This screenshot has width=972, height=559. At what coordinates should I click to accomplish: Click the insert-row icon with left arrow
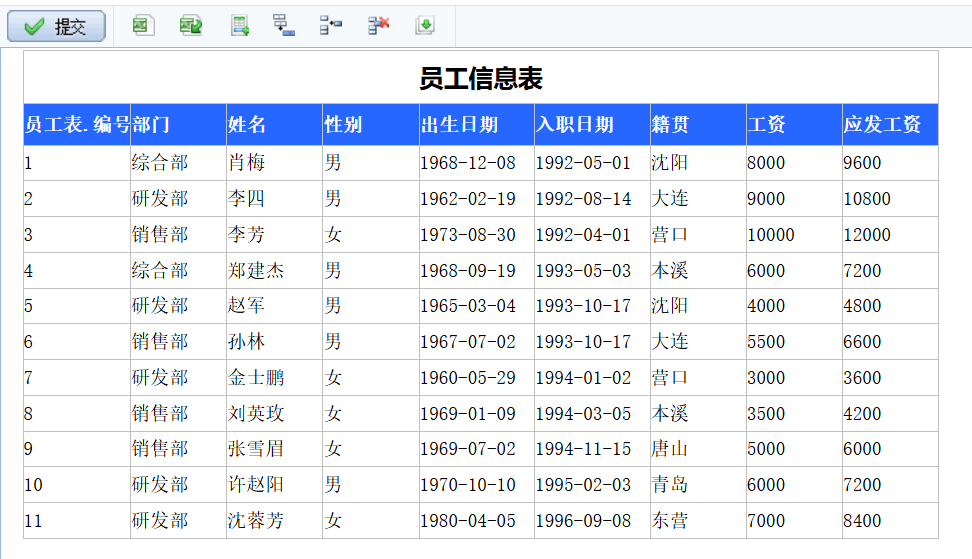coord(331,26)
